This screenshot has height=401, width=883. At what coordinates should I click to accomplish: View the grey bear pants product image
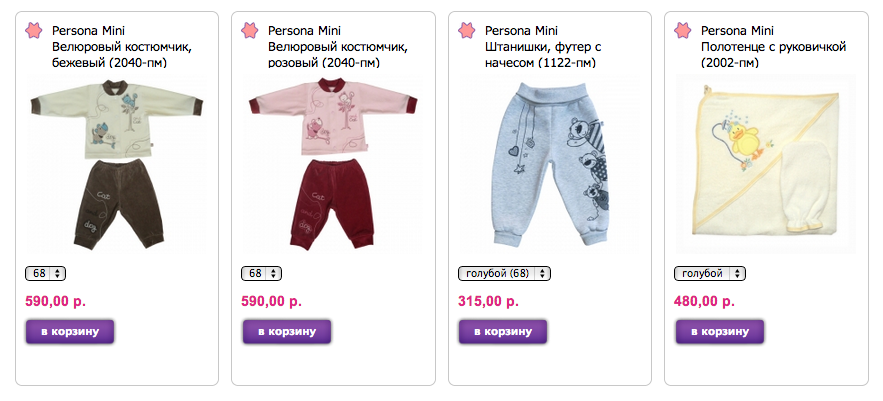[550, 164]
